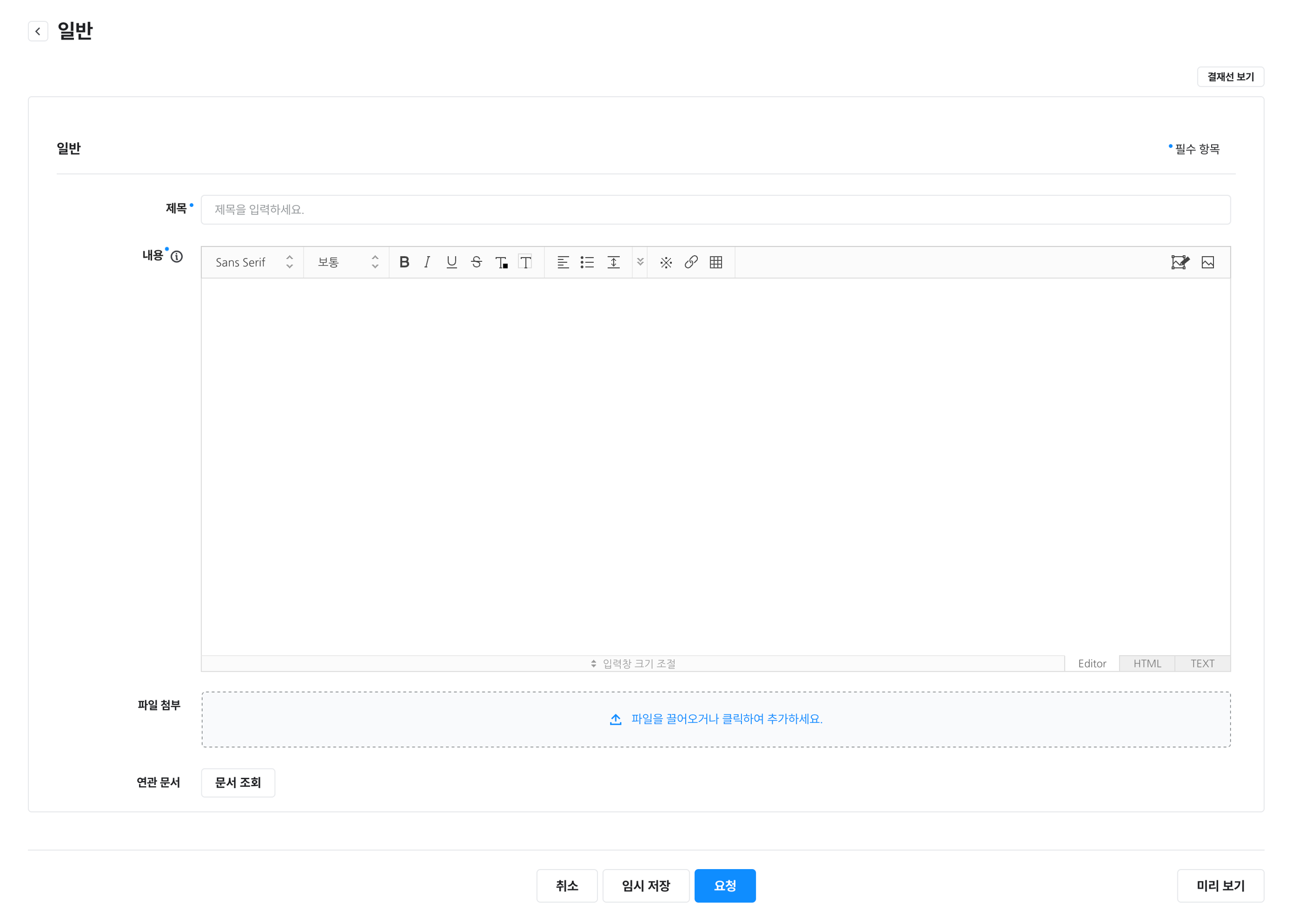This screenshot has height=924, width=1293.
Task: Apply strikethrough to text
Action: click(476, 262)
